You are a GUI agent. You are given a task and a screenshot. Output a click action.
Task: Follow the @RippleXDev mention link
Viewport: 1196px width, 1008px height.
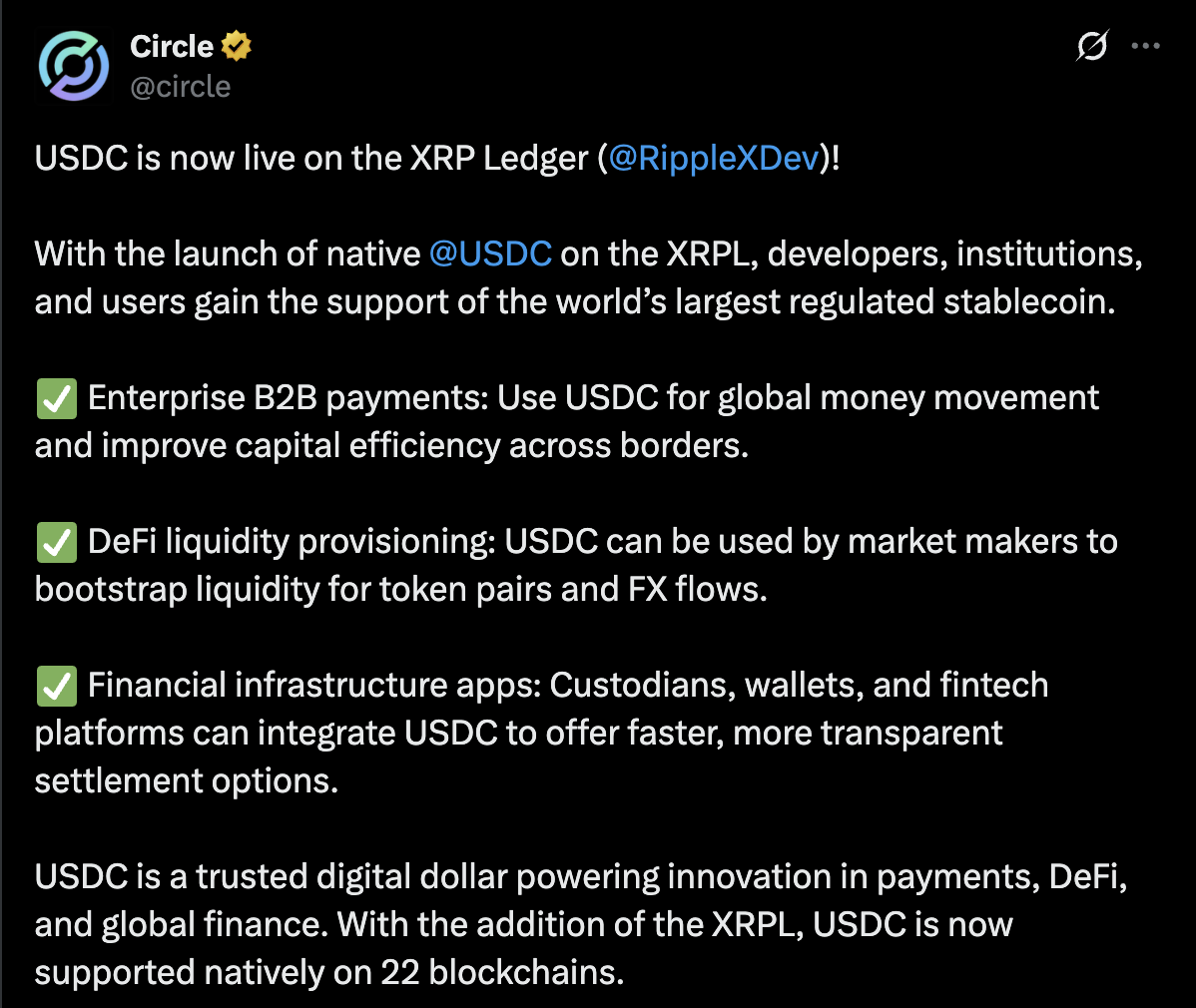click(x=713, y=158)
